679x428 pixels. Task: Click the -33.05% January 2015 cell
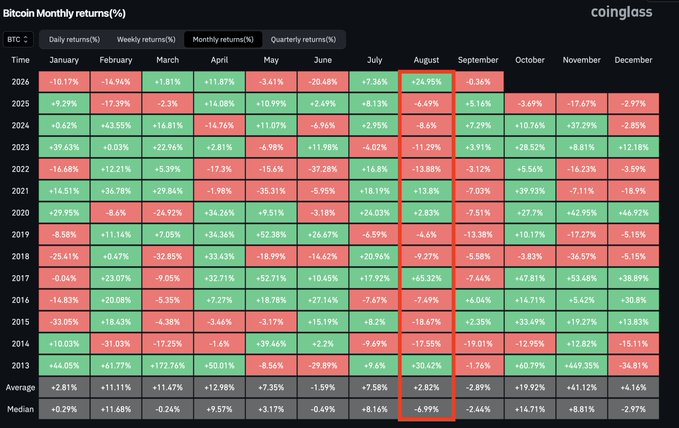point(64,322)
